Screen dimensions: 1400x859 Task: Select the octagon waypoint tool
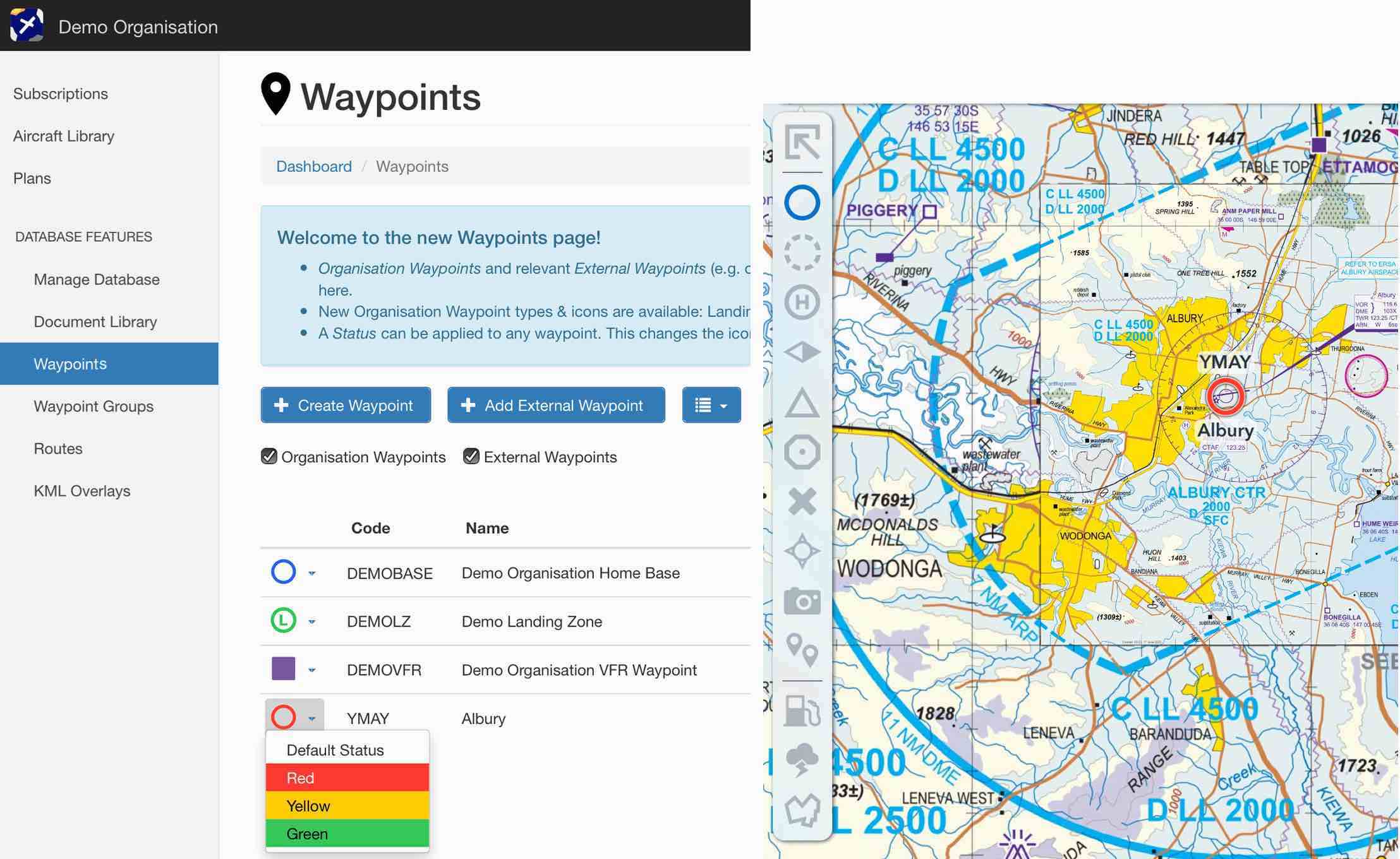[x=802, y=452]
